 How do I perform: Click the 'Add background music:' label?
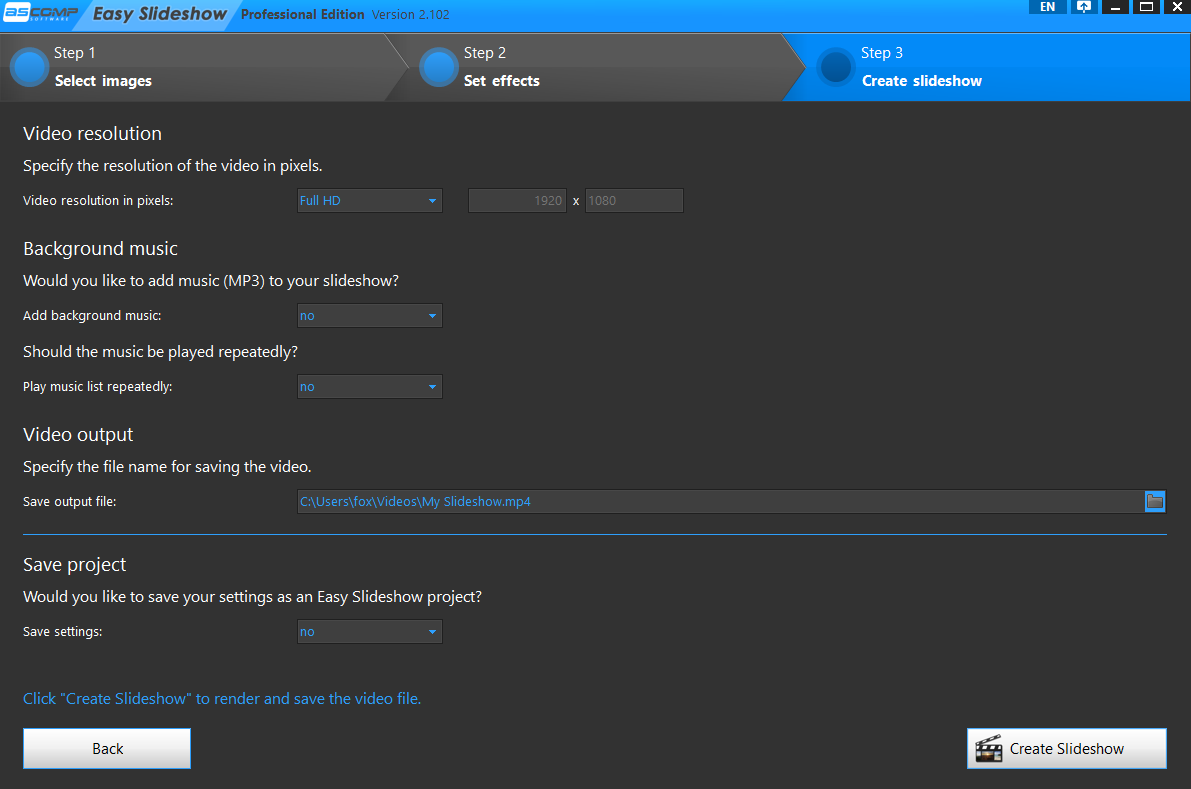[x=92, y=315]
